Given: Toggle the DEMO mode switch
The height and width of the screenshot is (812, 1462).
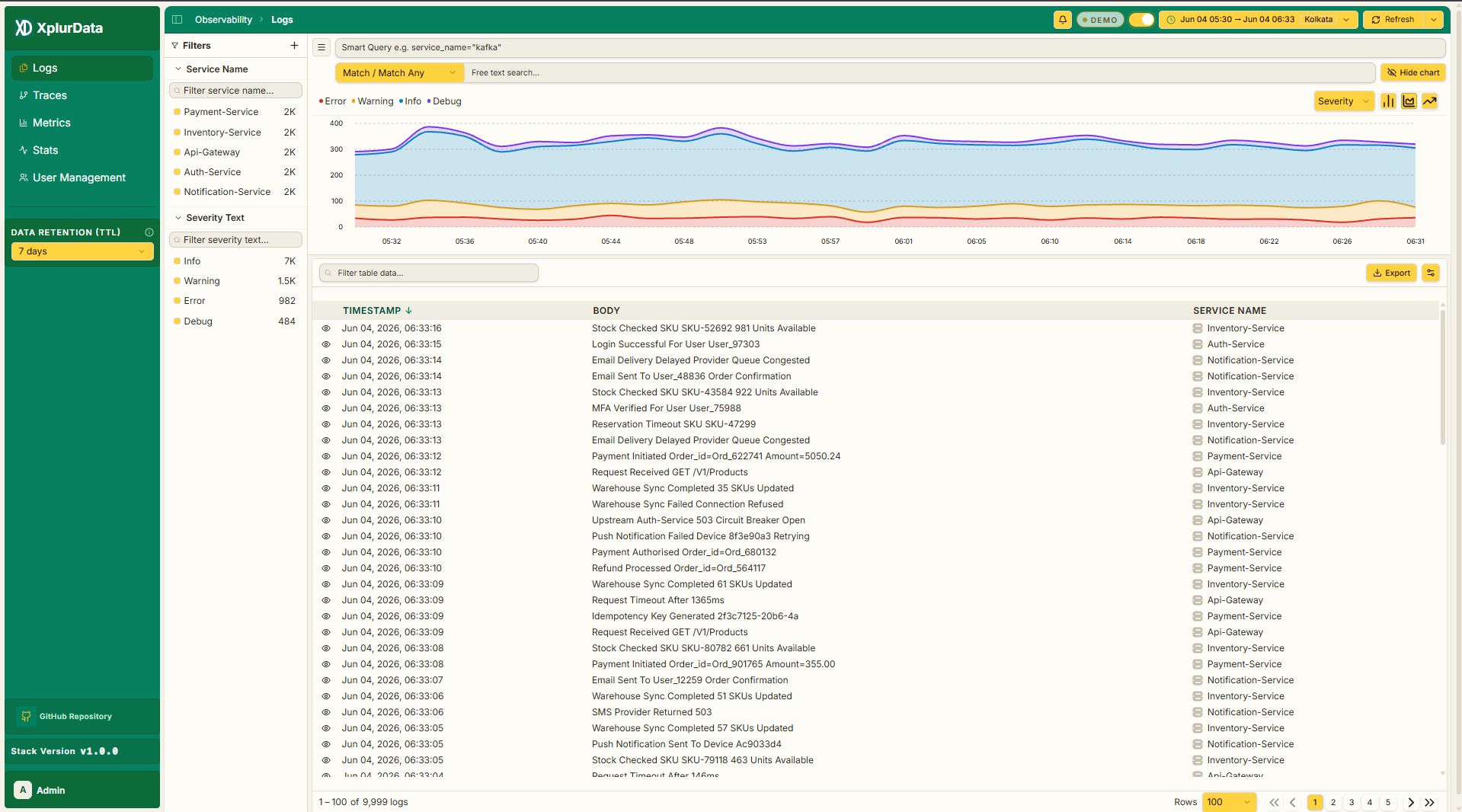Looking at the screenshot, I should (1140, 20).
